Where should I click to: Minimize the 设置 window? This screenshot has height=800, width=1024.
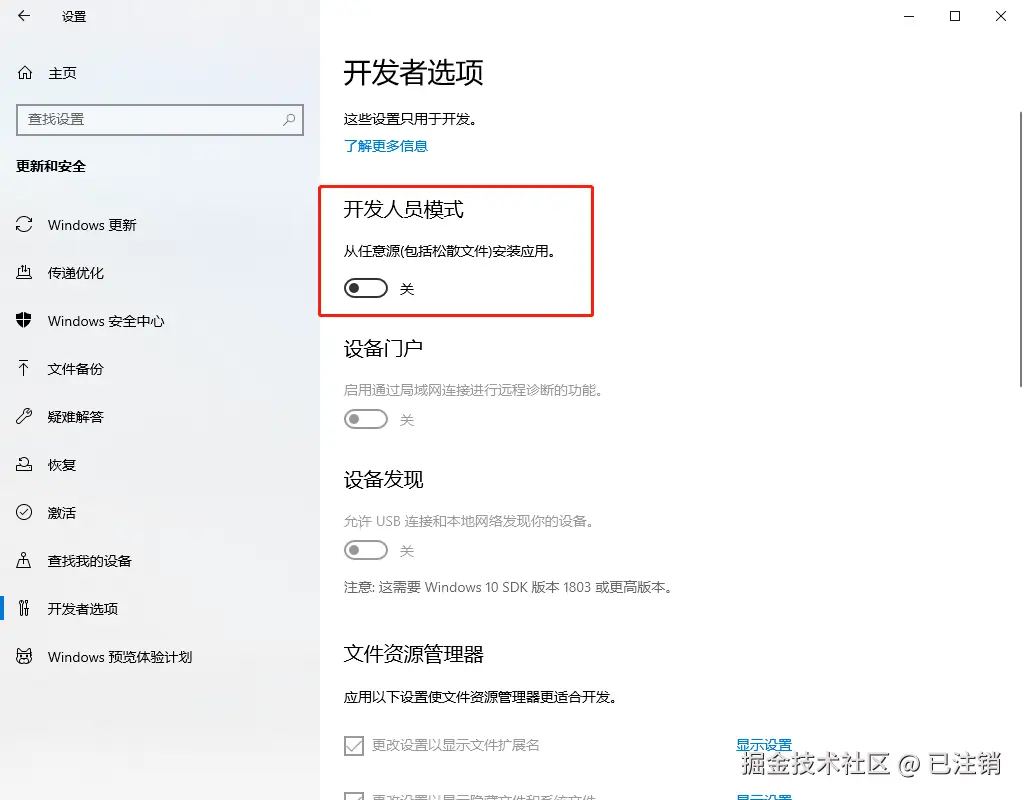click(x=908, y=16)
